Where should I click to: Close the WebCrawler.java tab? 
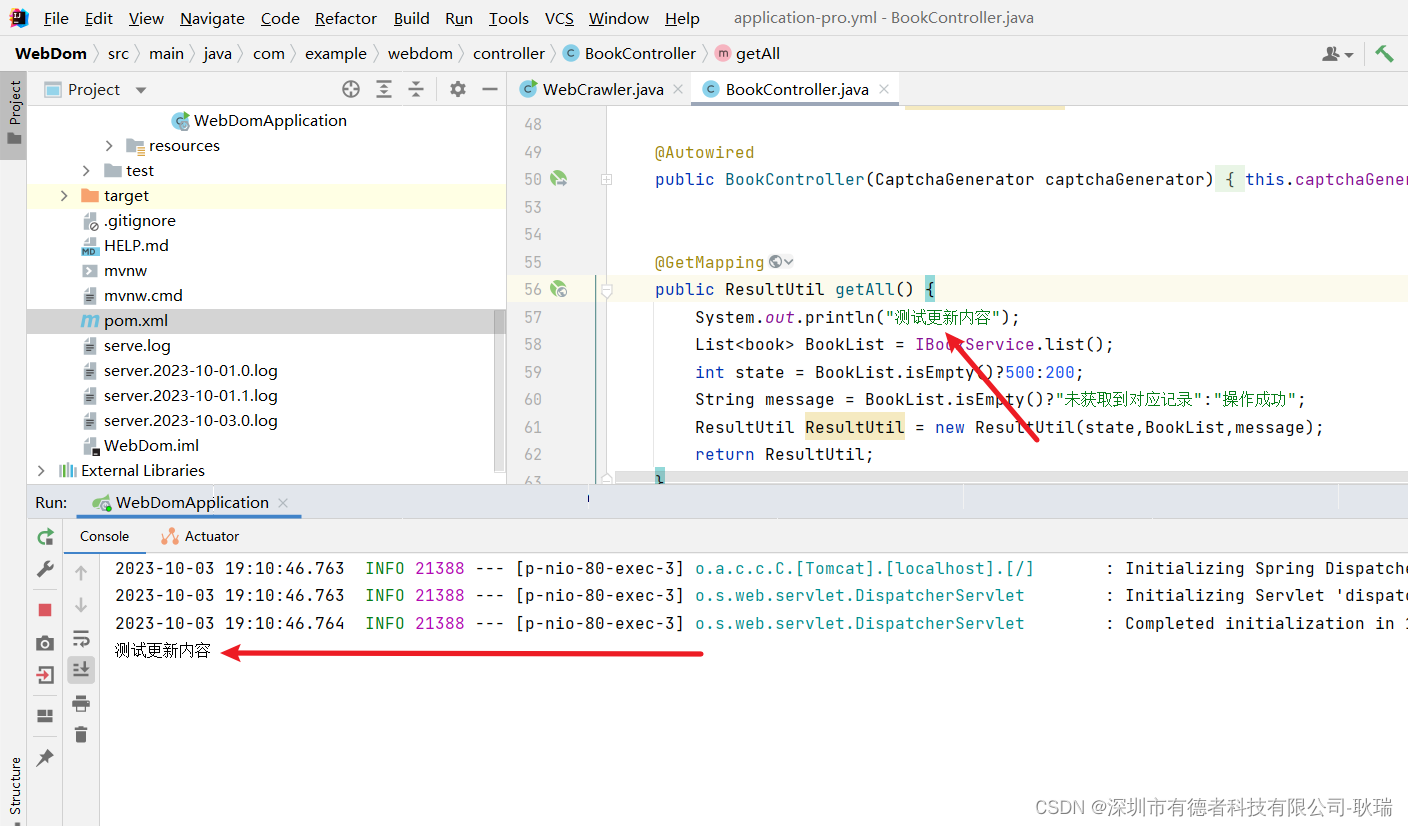[x=678, y=89]
